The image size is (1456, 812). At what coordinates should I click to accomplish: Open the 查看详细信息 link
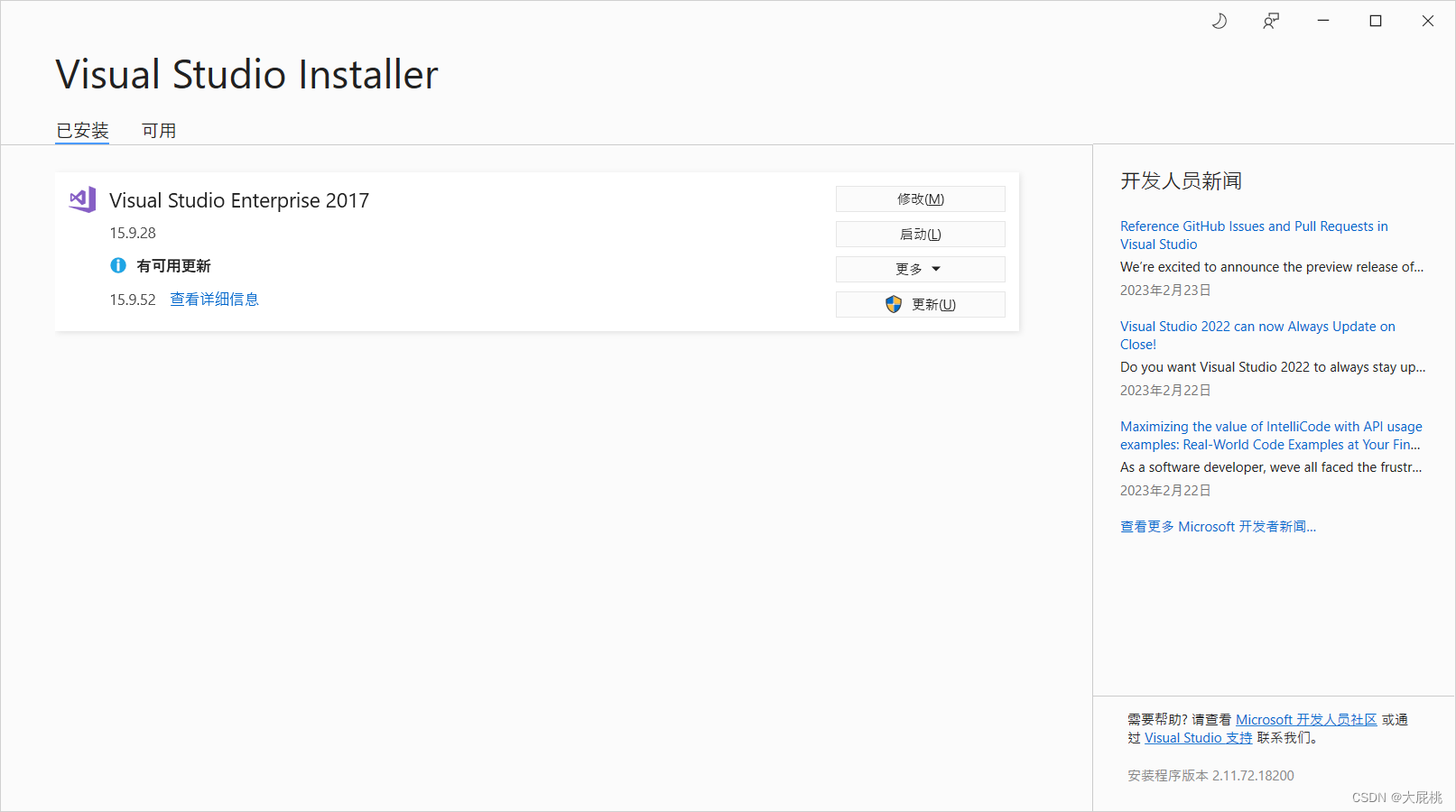(x=215, y=300)
